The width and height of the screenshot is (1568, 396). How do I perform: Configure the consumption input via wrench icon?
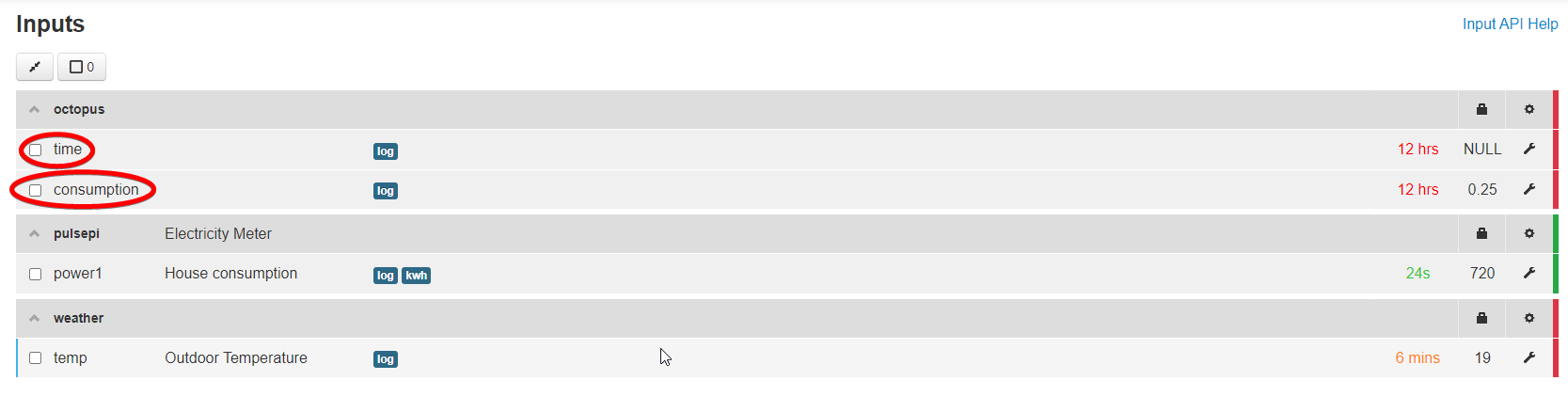click(x=1529, y=189)
